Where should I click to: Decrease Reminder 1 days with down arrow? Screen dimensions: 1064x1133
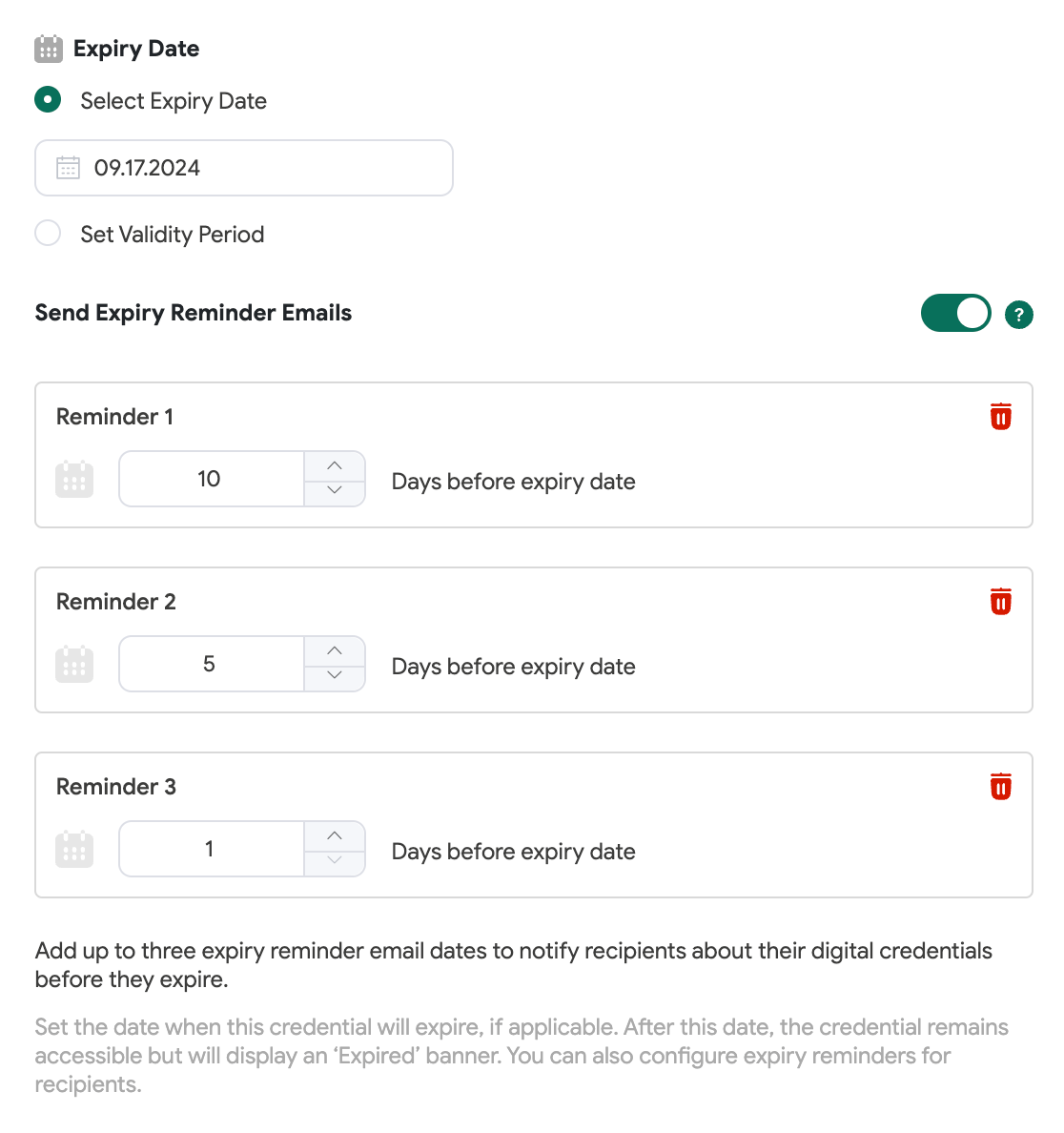point(335,491)
